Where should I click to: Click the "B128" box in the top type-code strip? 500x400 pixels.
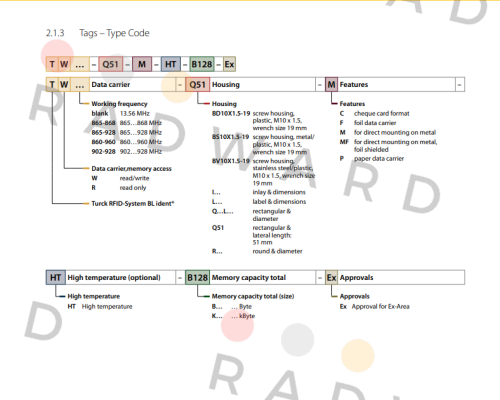coord(202,64)
